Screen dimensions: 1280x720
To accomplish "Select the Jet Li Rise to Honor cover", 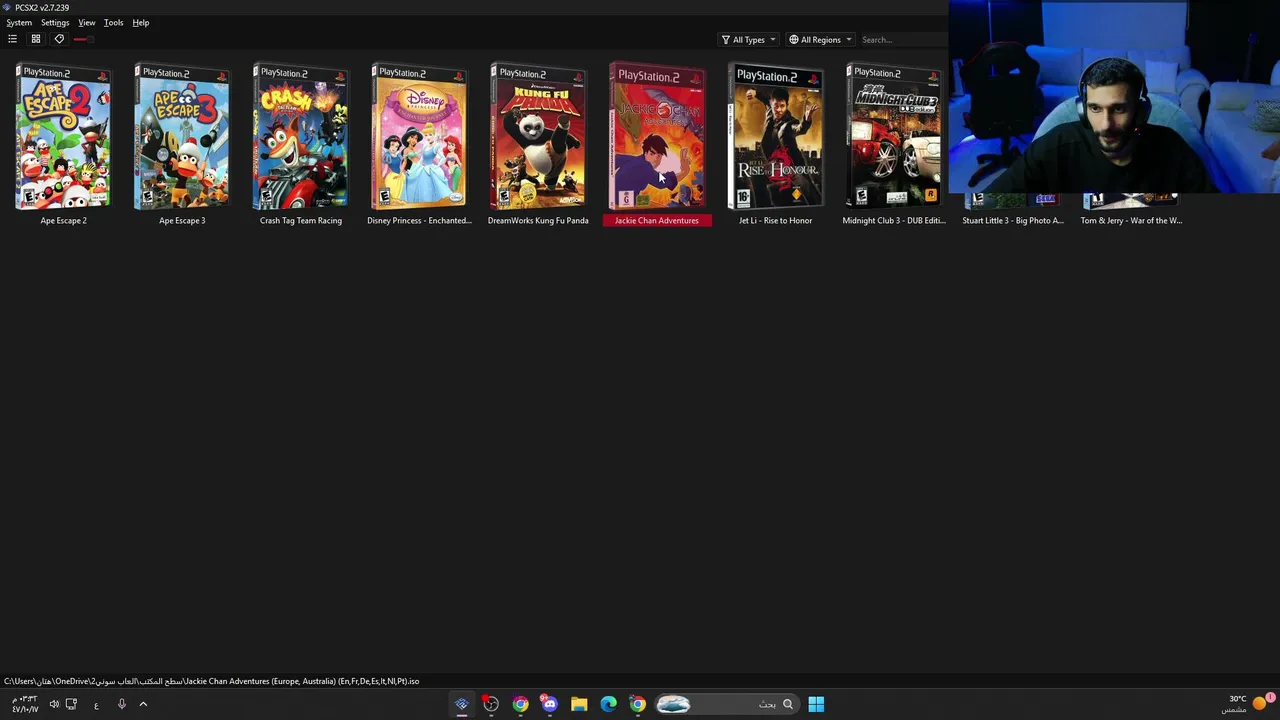I will [x=775, y=137].
